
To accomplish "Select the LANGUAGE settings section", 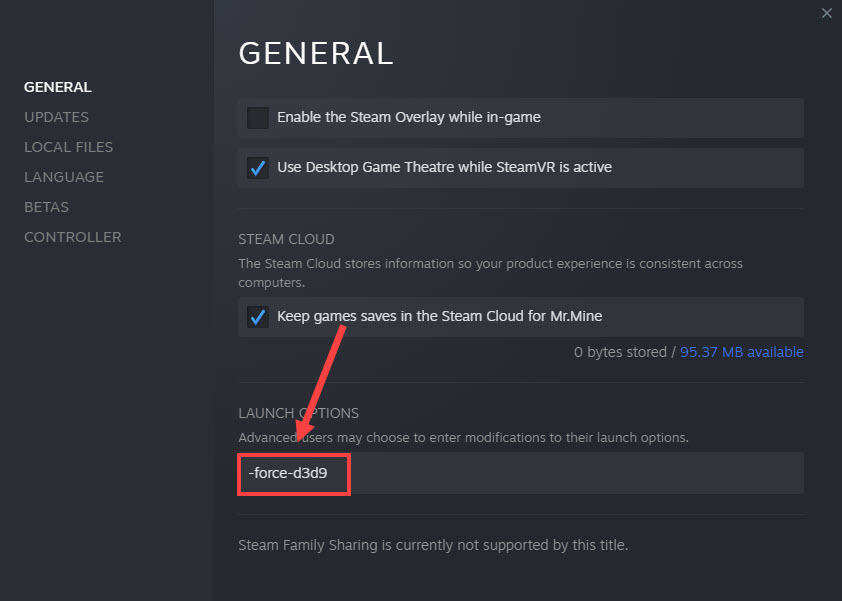I will point(63,177).
